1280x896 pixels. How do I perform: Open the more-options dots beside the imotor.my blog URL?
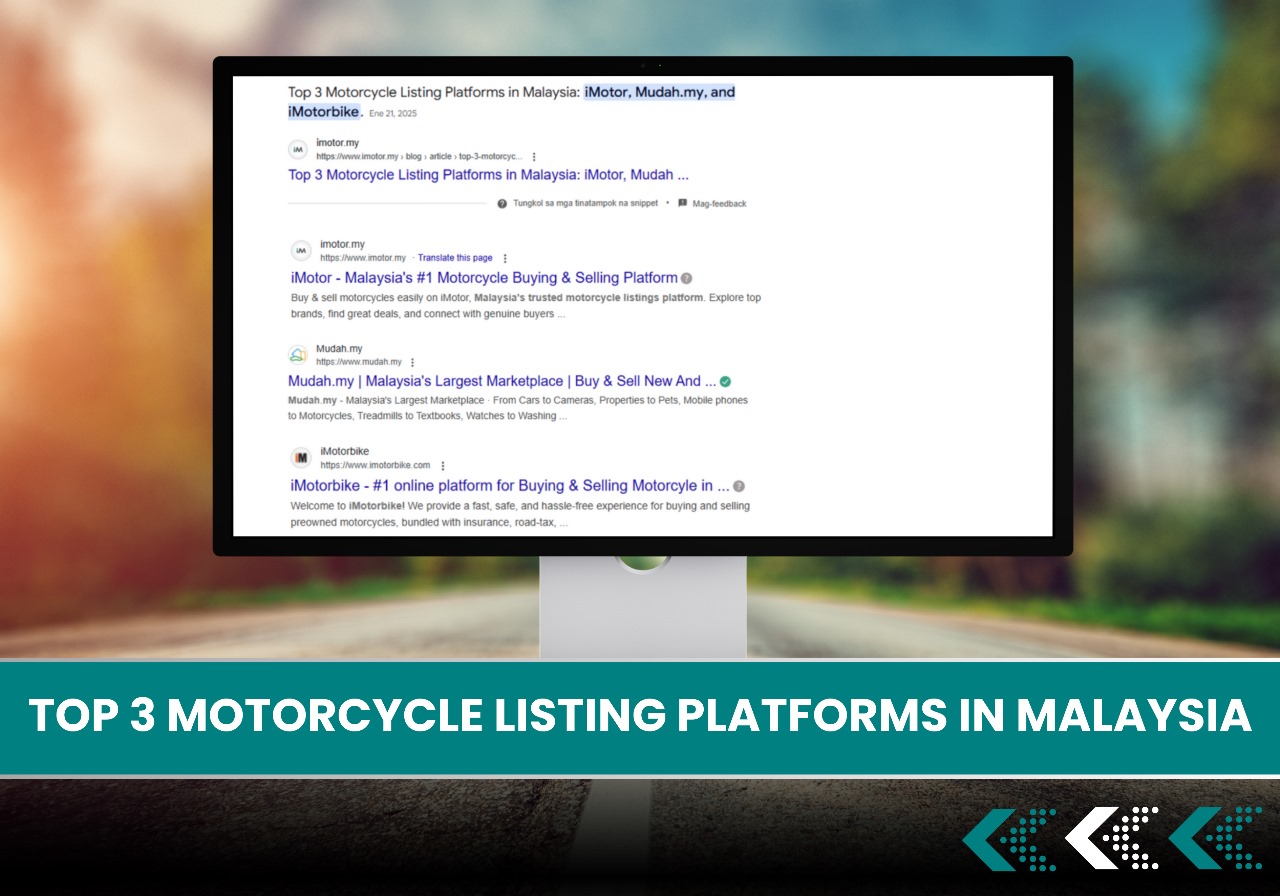coord(534,157)
